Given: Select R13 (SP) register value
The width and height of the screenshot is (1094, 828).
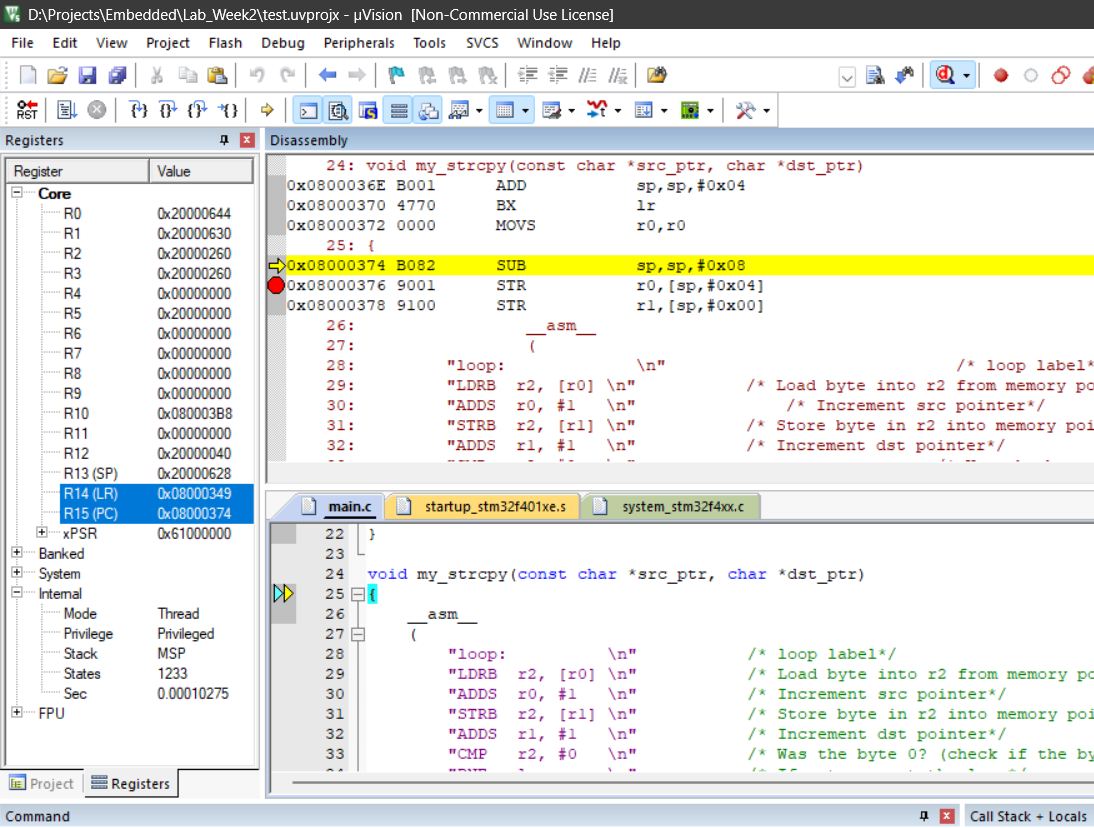Looking at the screenshot, I should pyautogui.click(x=194, y=473).
